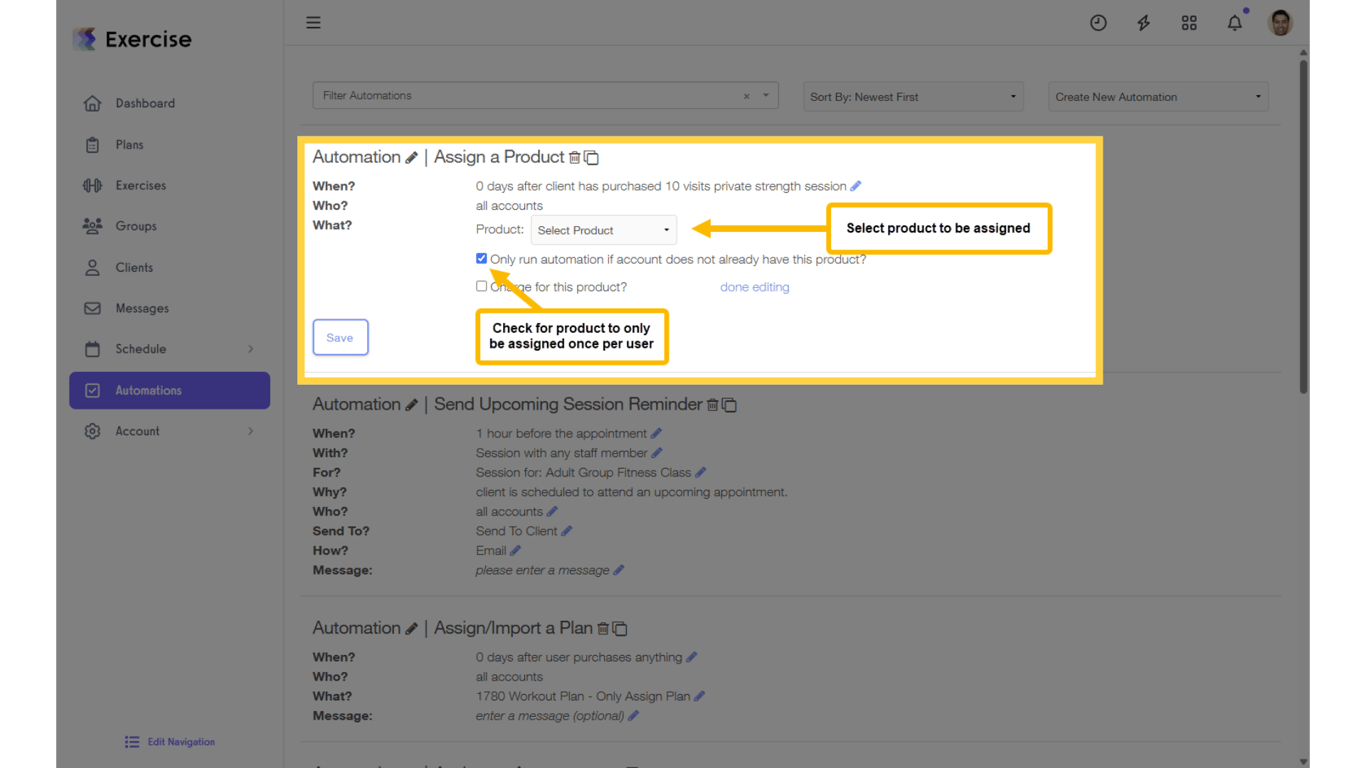Edit the Assign a Product automation title pencil

pyautogui.click(x=411, y=157)
